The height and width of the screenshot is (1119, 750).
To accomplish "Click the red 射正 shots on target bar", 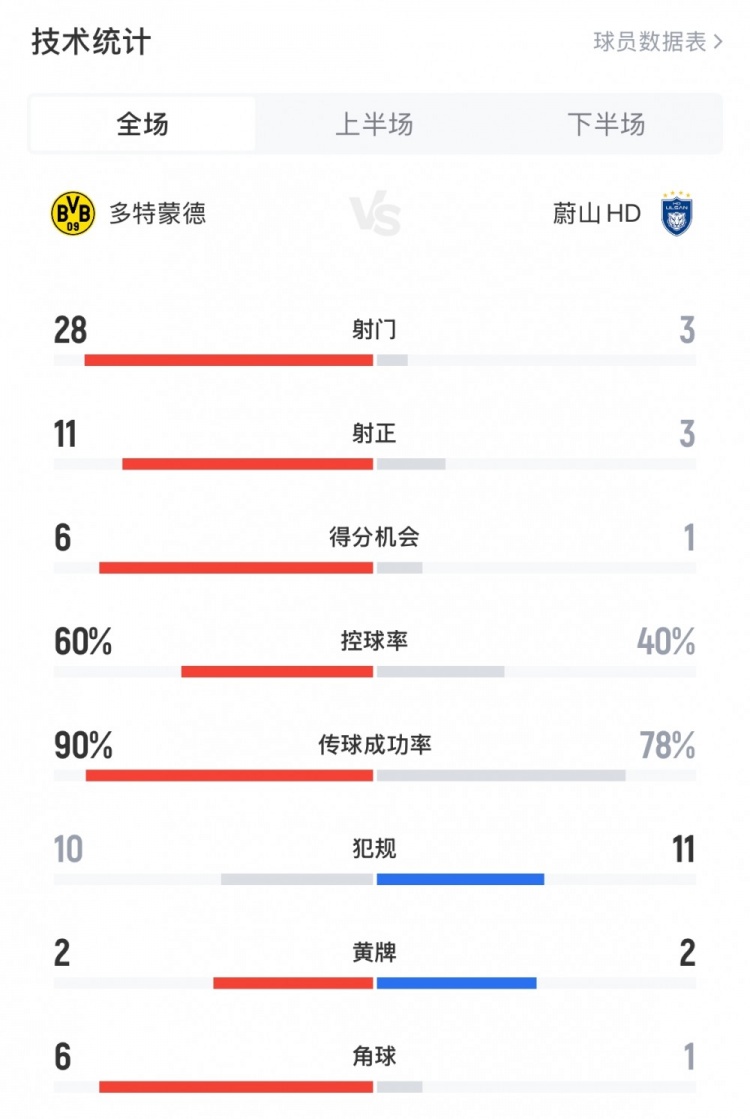I will 247,464.
